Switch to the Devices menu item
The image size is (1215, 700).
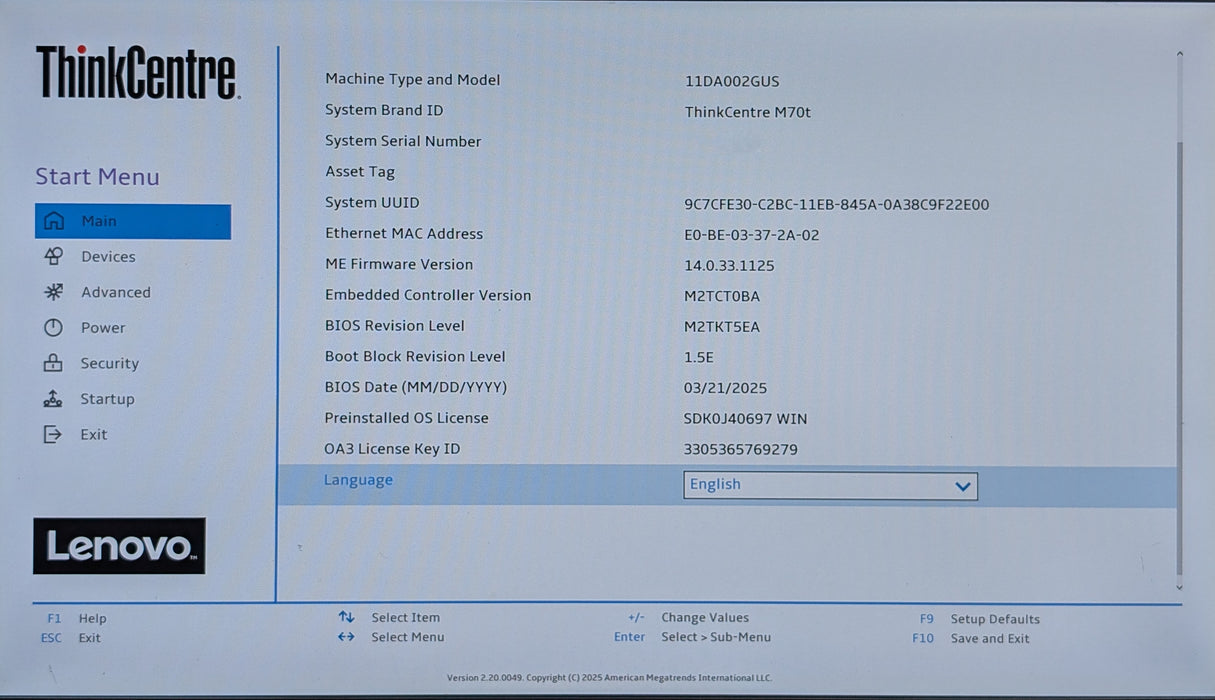(108, 257)
